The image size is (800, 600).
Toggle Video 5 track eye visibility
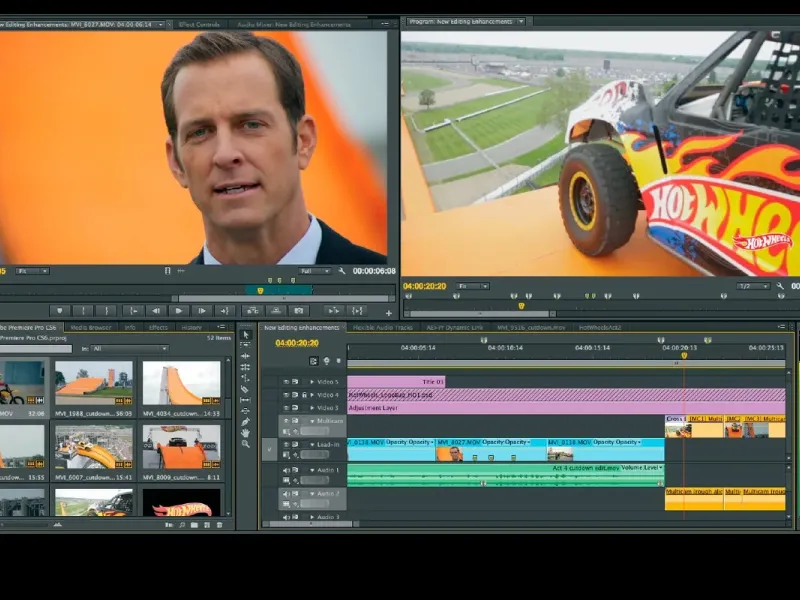[x=285, y=382]
